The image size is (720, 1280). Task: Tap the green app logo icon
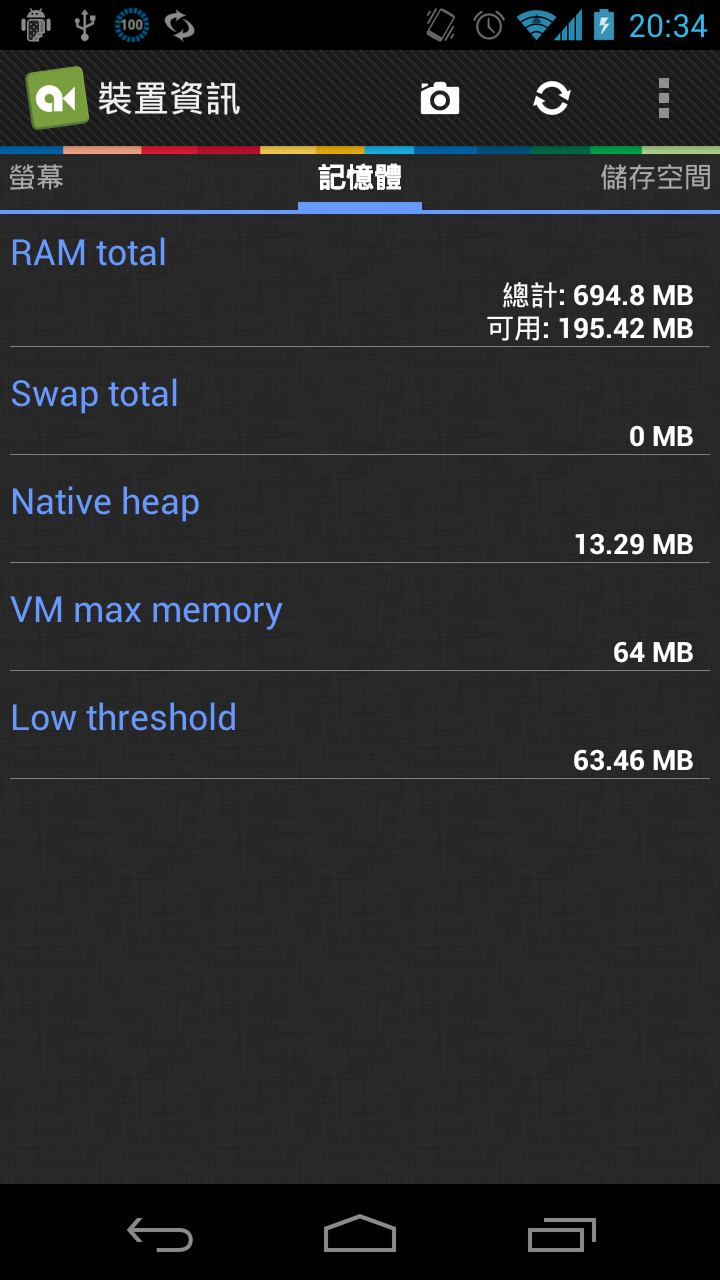57,98
